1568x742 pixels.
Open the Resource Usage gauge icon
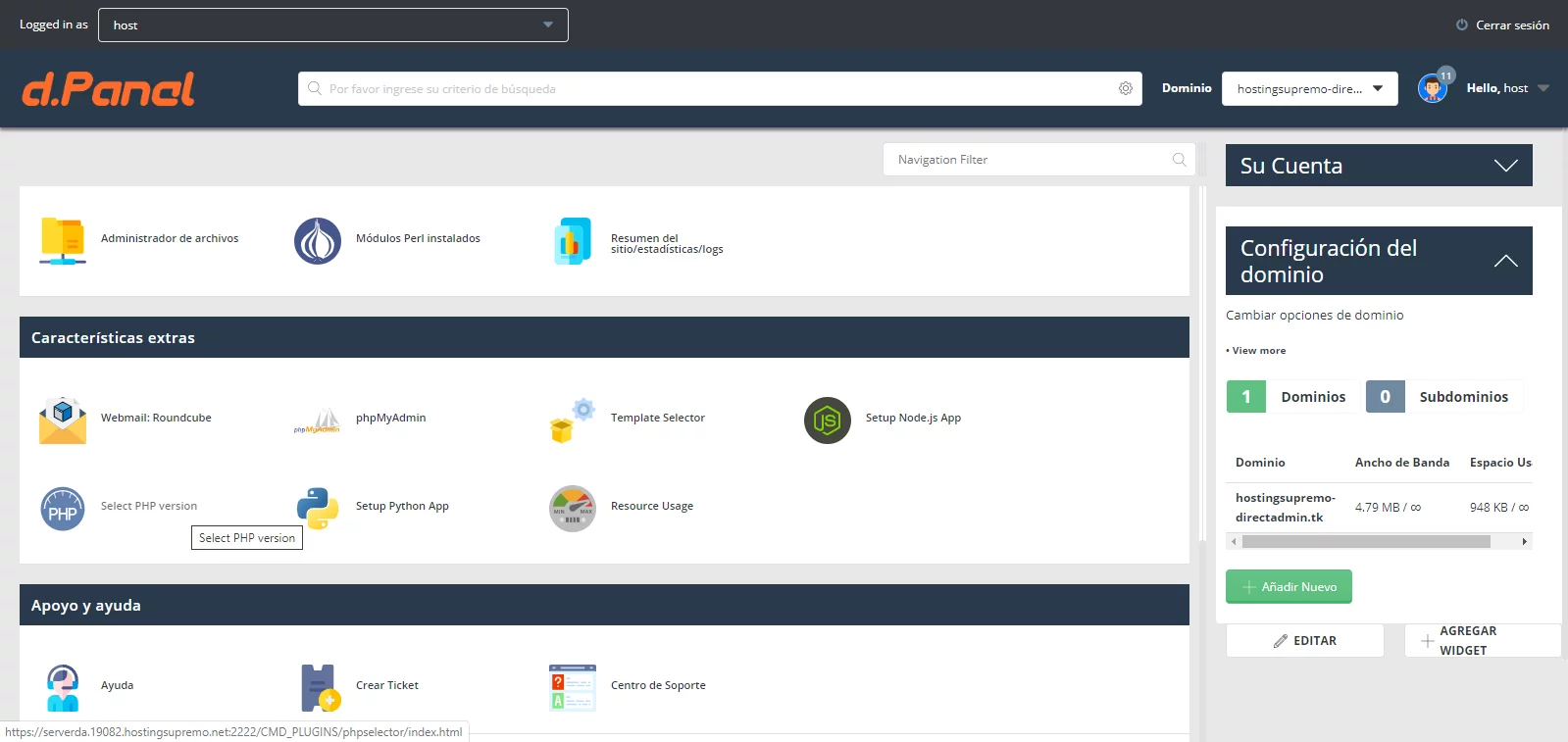tap(573, 509)
